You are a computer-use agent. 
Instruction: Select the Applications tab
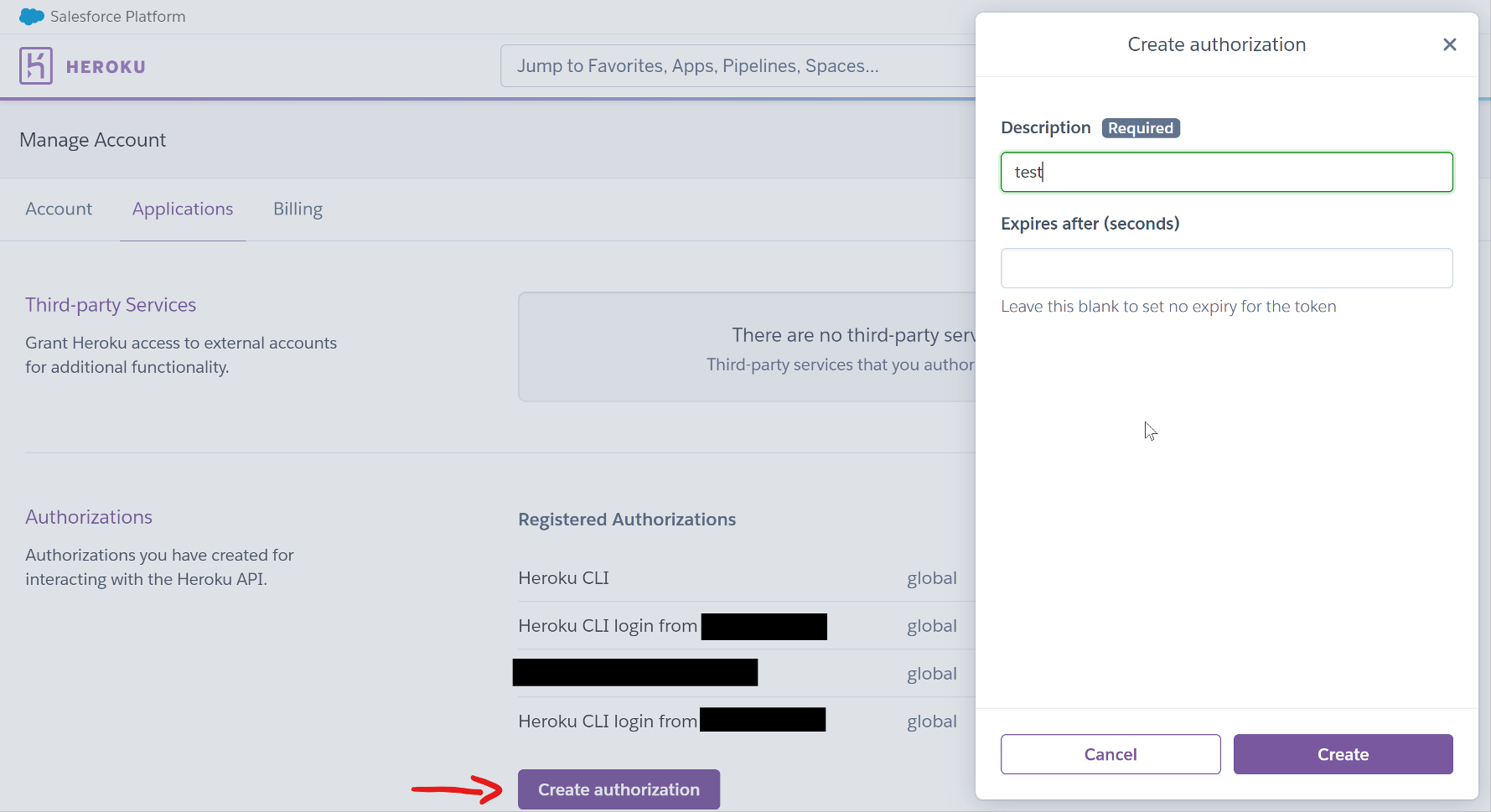pos(183,209)
